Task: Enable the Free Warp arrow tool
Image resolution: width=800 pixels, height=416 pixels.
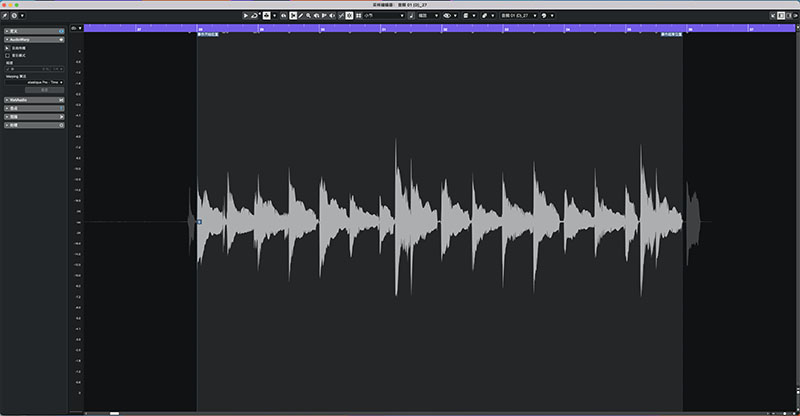Action: point(7,48)
